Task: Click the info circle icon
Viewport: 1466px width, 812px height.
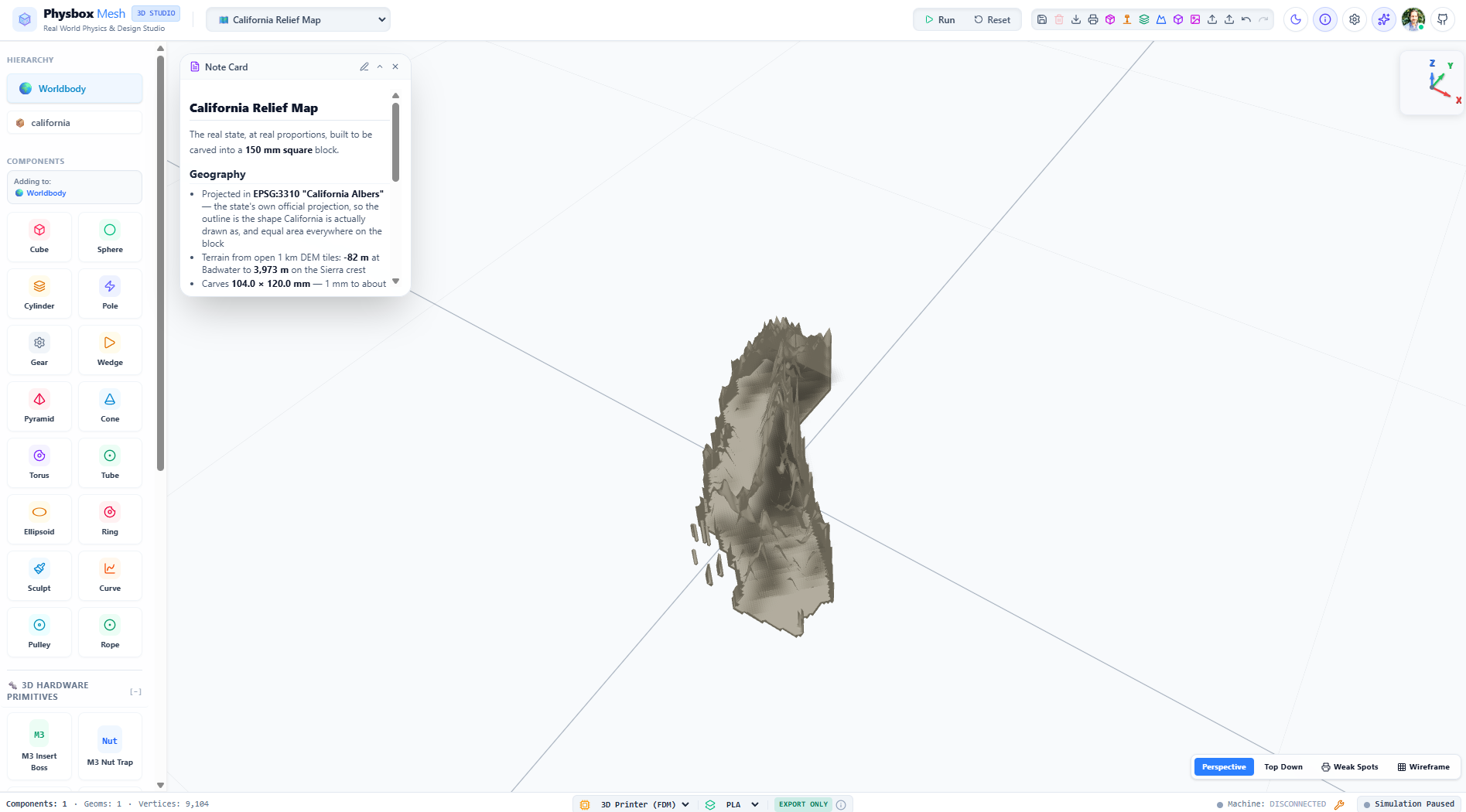Action: click(1325, 19)
